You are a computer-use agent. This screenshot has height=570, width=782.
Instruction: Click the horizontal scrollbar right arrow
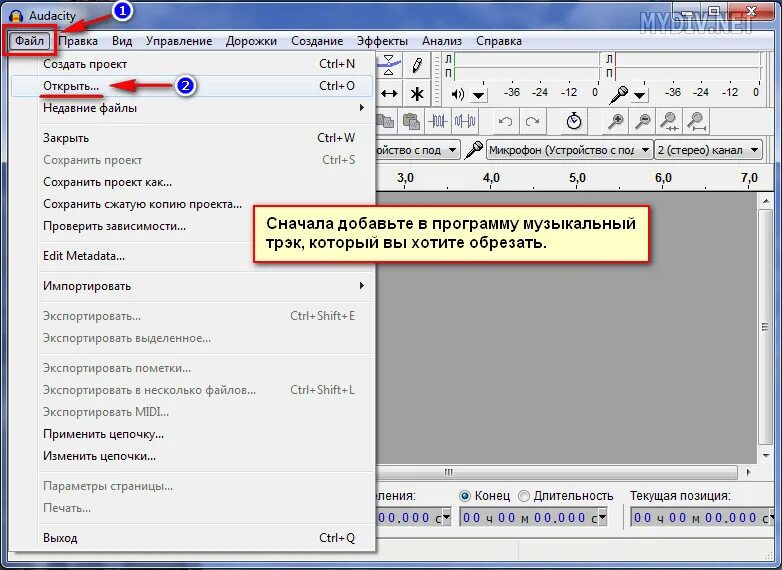coord(748,472)
